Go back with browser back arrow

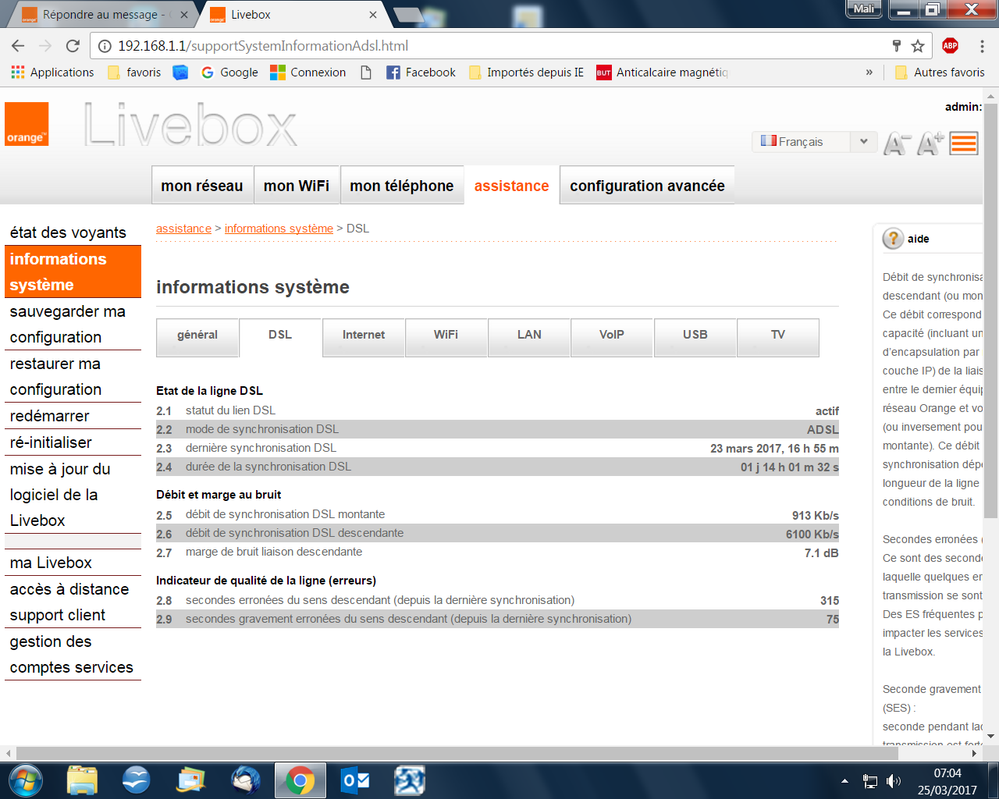click(18, 46)
